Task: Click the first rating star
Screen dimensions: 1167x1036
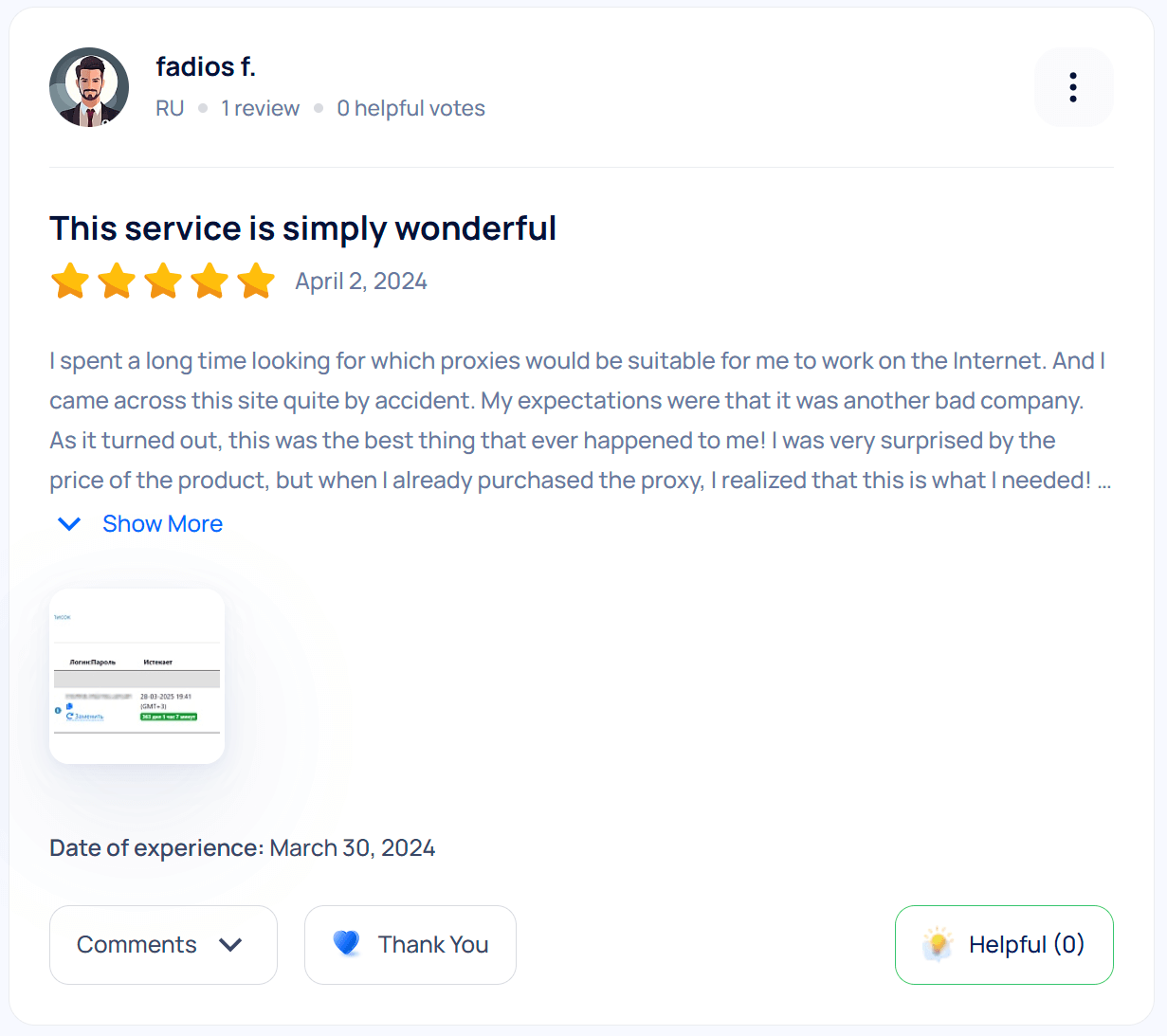Action: coord(70,282)
